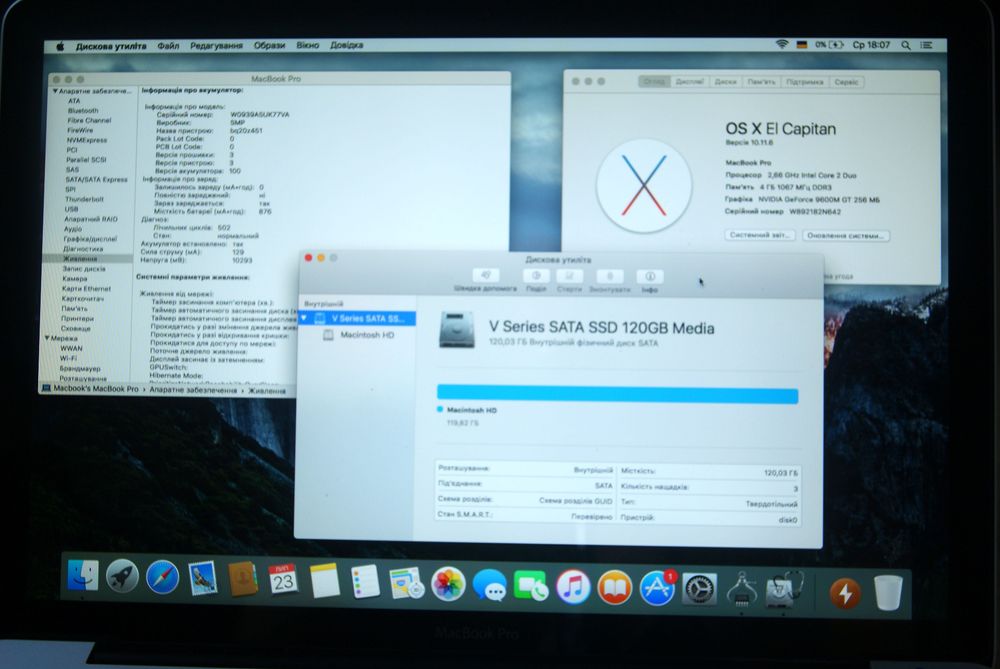Open the Mail stamp icon in dock
1000x669 pixels.
(x=203, y=578)
